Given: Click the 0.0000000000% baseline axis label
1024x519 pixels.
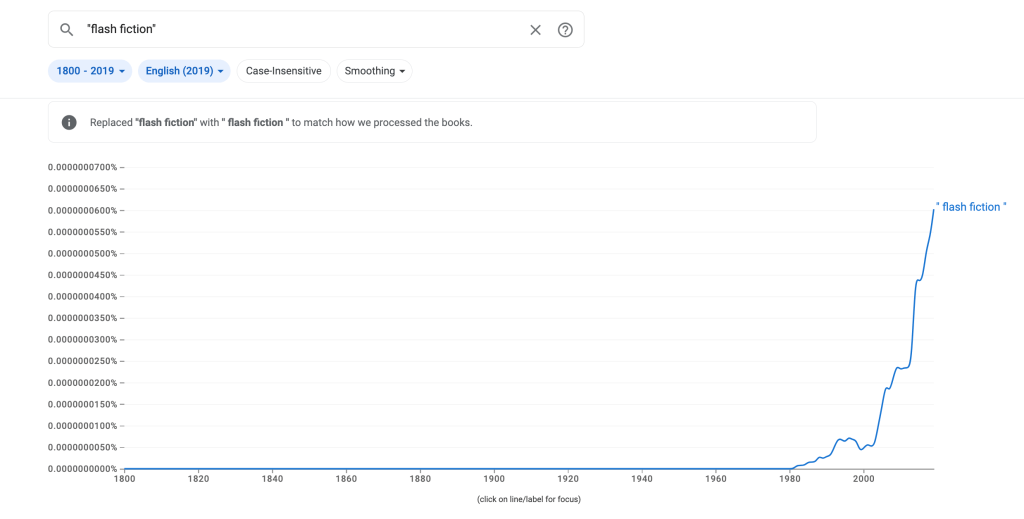Looking at the screenshot, I should (83, 468).
